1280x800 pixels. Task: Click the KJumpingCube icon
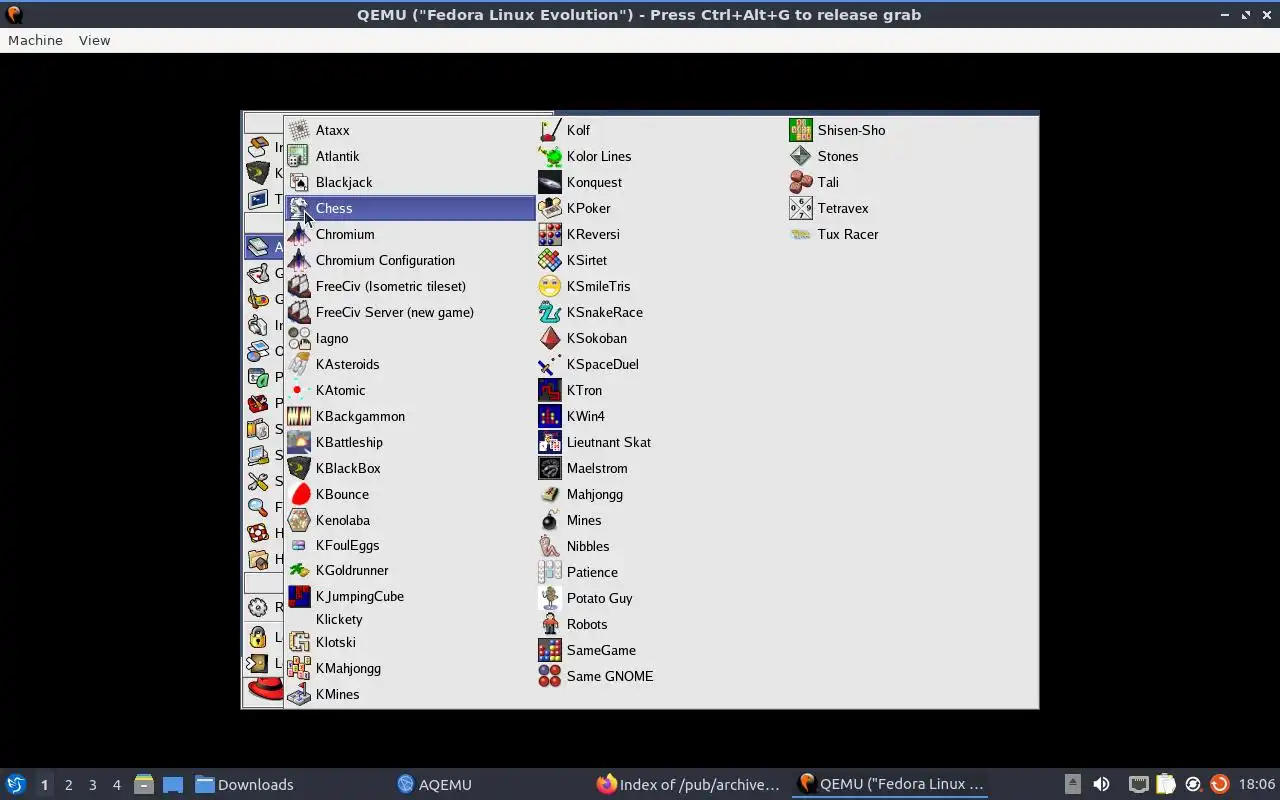click(298, 596)
